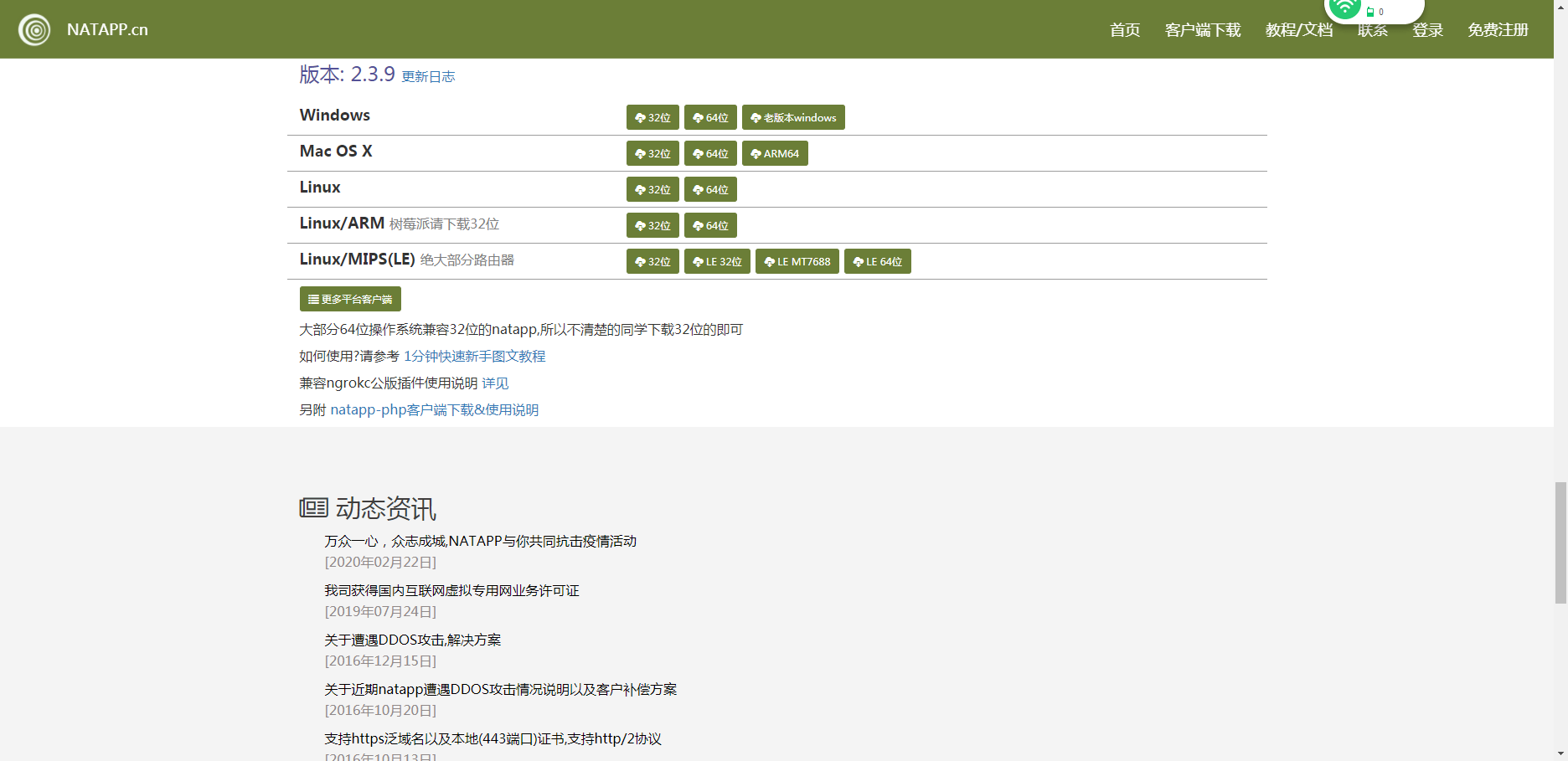Open the NATAPP.cn site title link
This screenshot has width=1568, height=761.
point(107,29)
